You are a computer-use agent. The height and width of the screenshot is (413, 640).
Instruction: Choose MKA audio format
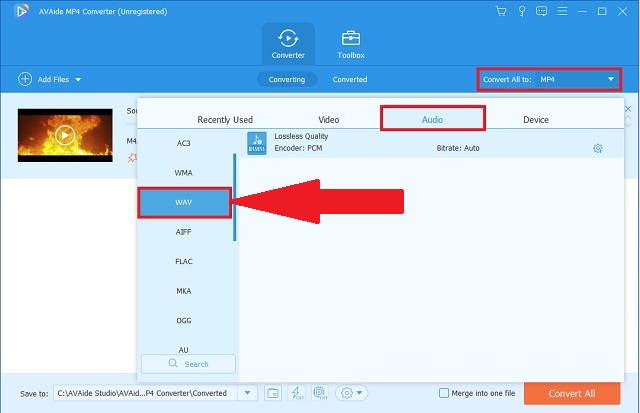pyautogui.click(x=184, y=291)
